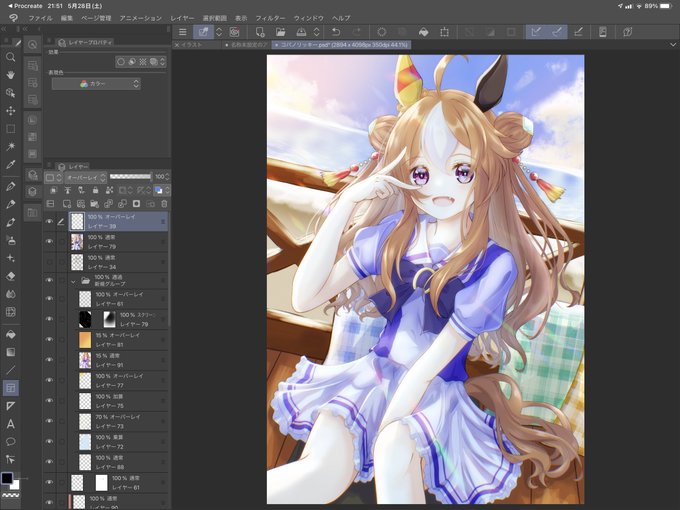This screenshot has width=680, height=510.
Task: Open the expression color dropdown
Action: pos(96,84)
